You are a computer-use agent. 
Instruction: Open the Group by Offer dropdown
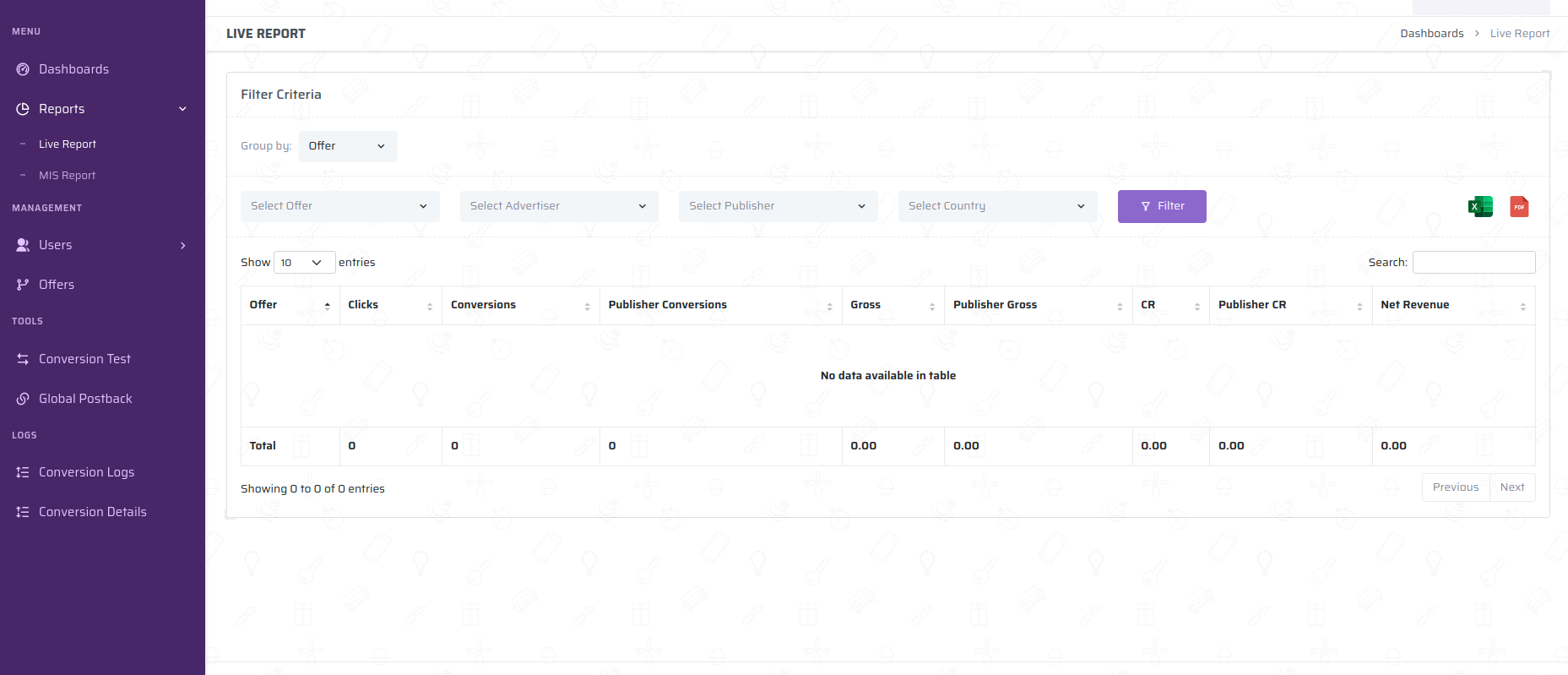pos(347,146)
